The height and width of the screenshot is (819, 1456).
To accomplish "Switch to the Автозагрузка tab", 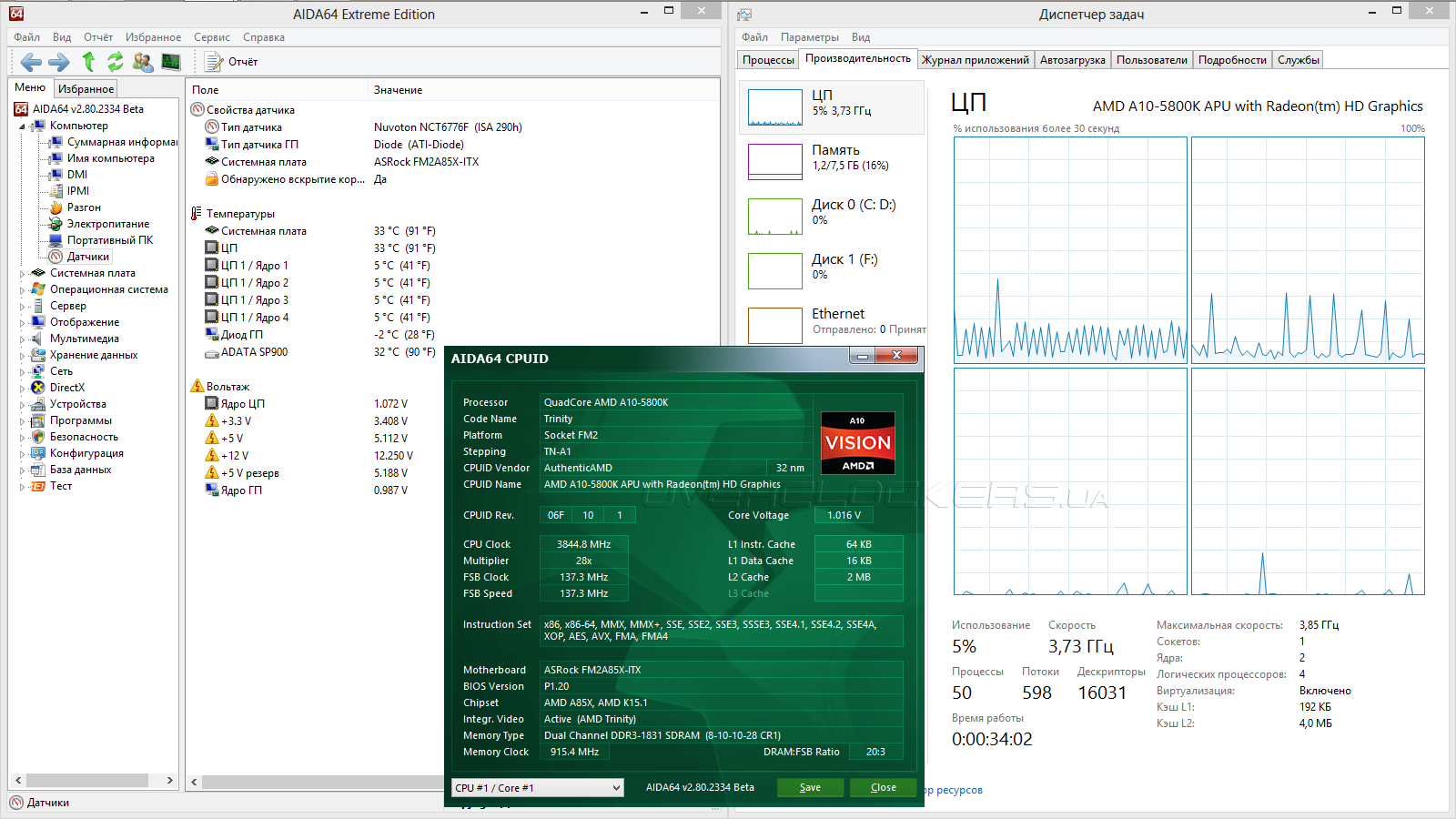I will click(x=1073, y=60).
